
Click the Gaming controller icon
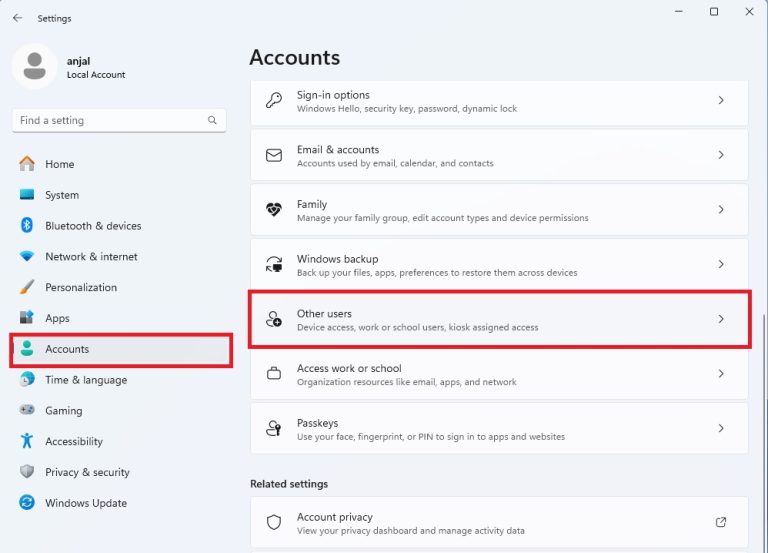click(27, 411)
